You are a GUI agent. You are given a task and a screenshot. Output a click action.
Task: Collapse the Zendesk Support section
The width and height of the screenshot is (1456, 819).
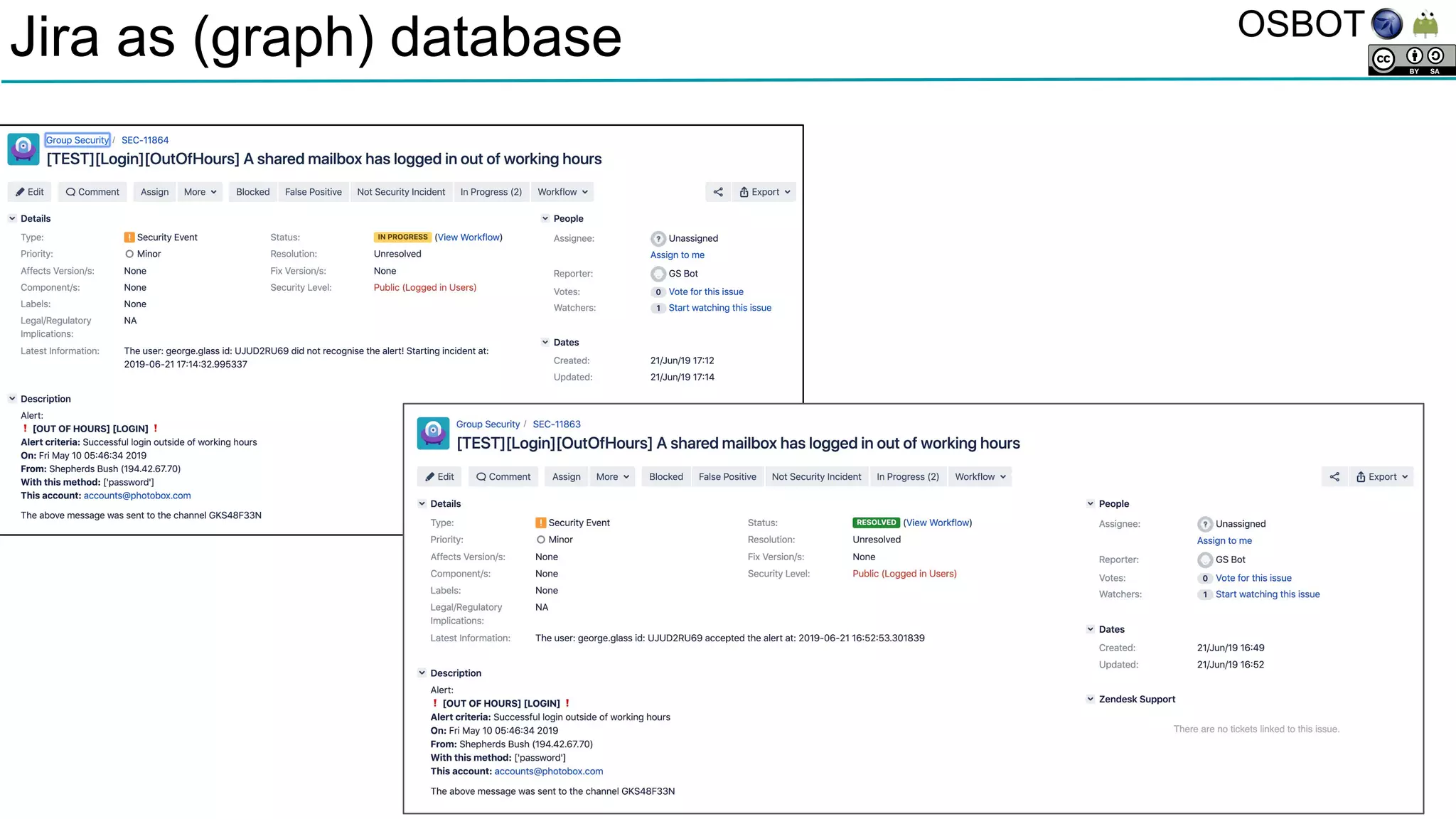coord(1090,699)
